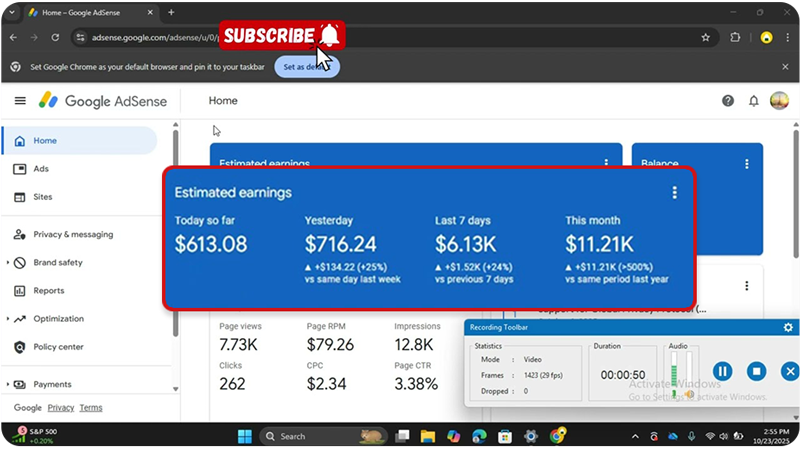Viewport: 800px width, 450px height.
Task: Click the Set as default button
Action: [x=306, y=67]
